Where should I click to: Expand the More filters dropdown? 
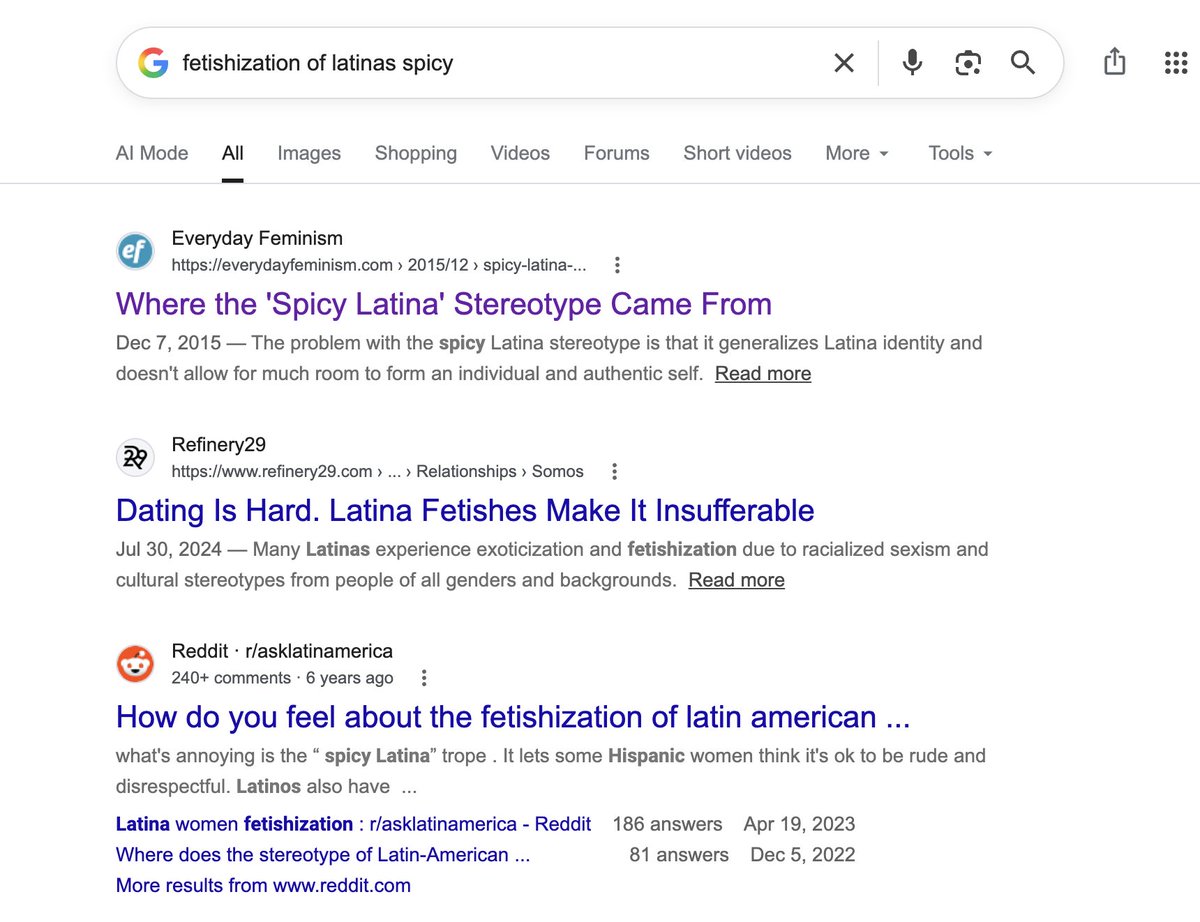[x=857, y=153]
